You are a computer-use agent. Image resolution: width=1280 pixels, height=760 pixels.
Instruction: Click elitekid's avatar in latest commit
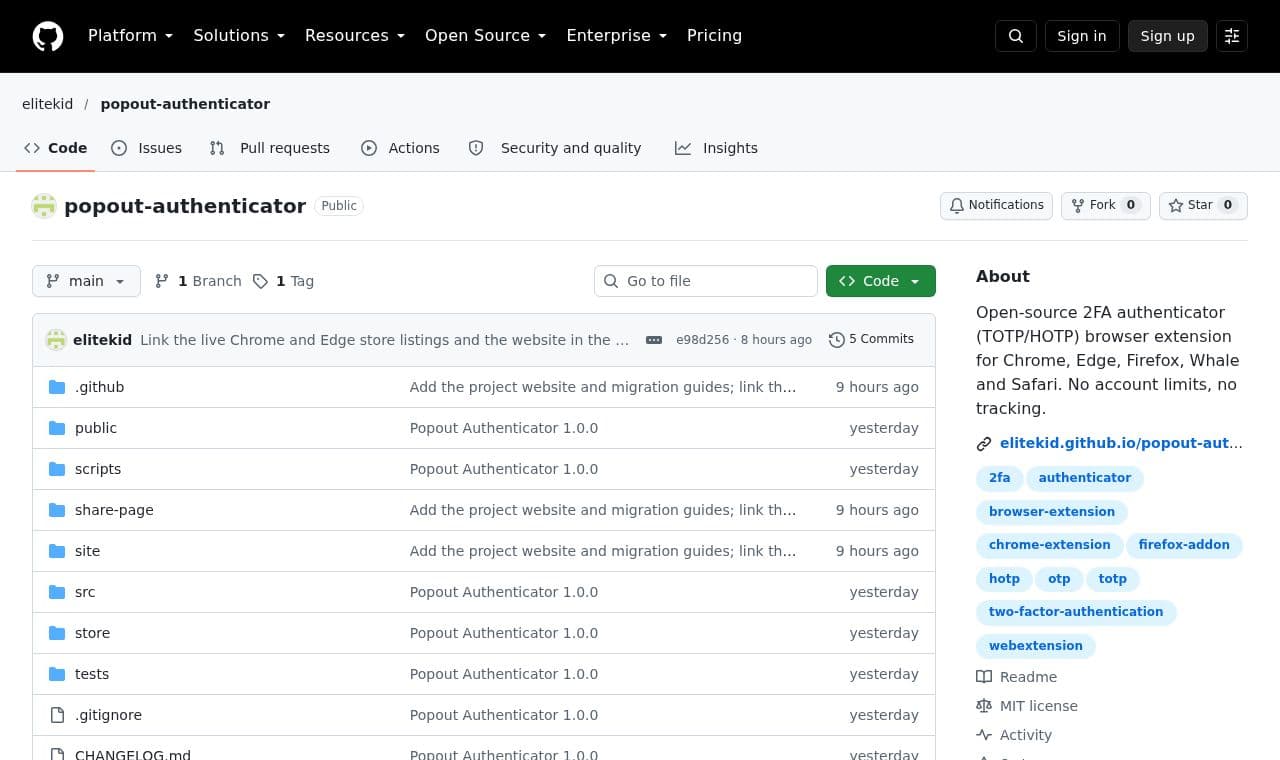[x=56, y=340]
